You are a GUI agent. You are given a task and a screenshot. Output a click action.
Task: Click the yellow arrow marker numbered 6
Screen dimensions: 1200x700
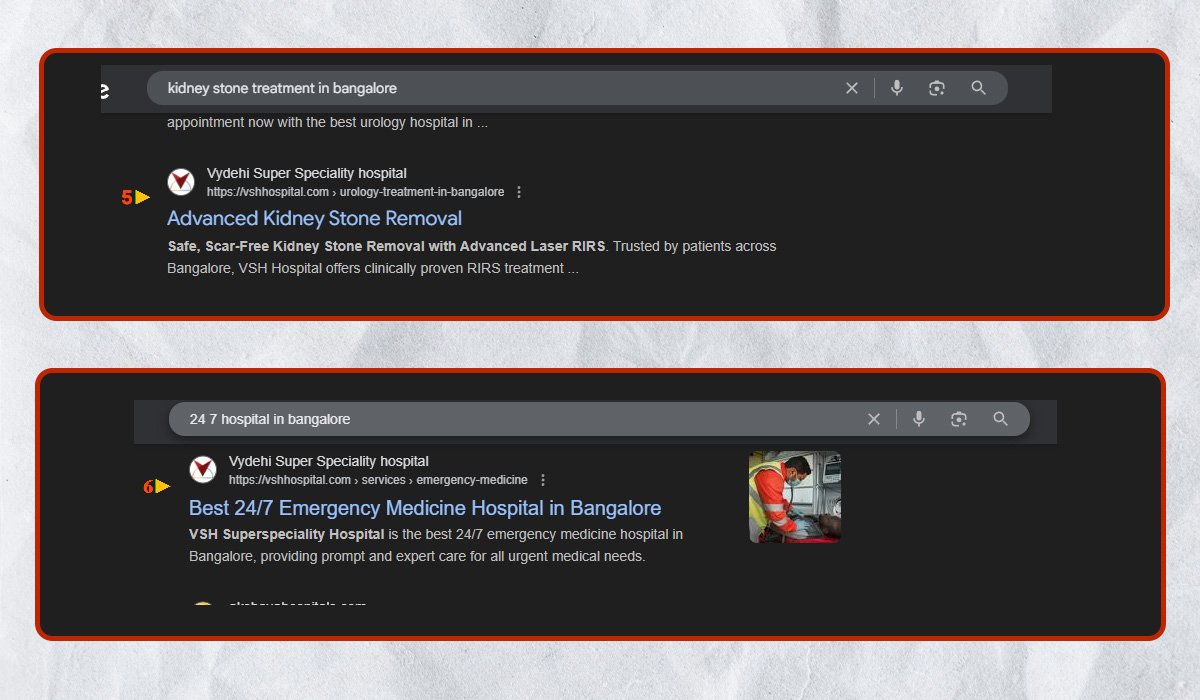point(162,487)
